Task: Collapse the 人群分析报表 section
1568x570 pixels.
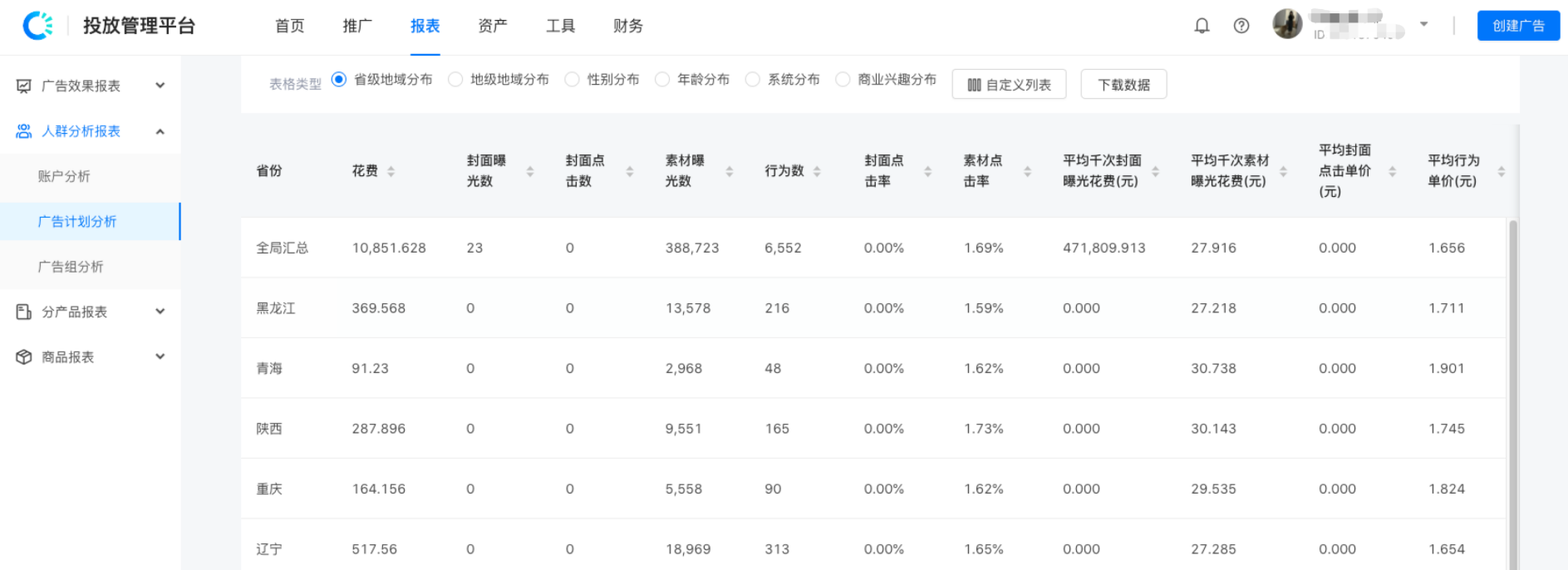Action: click(160, 131)
